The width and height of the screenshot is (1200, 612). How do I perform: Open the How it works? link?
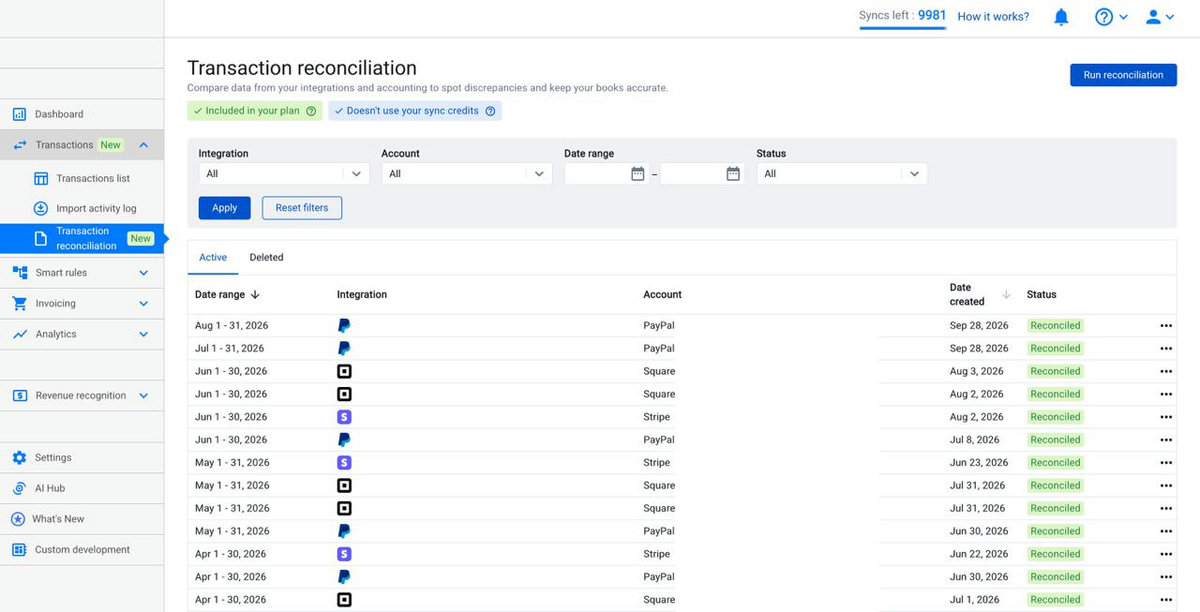click(993, 17)
